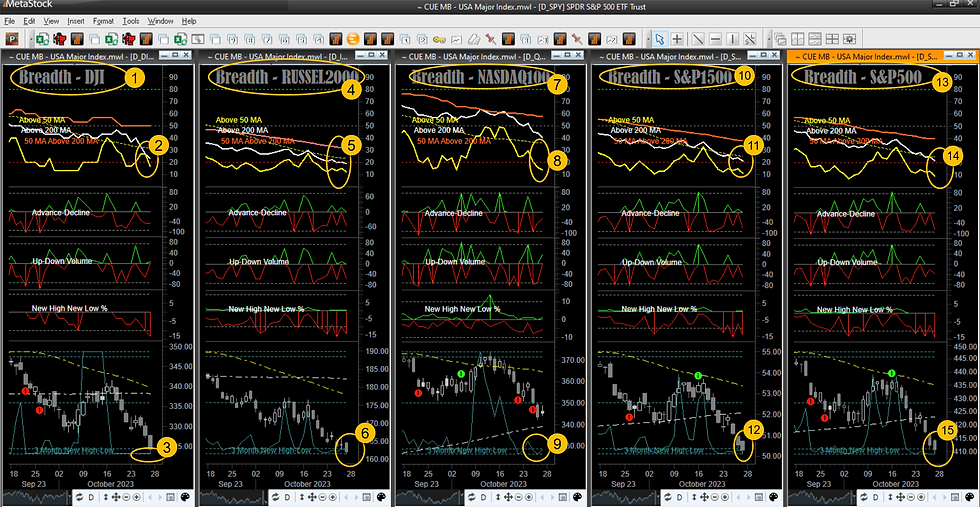
Task: Open periodicity D dropdown in DJI window
Action: 91,497
